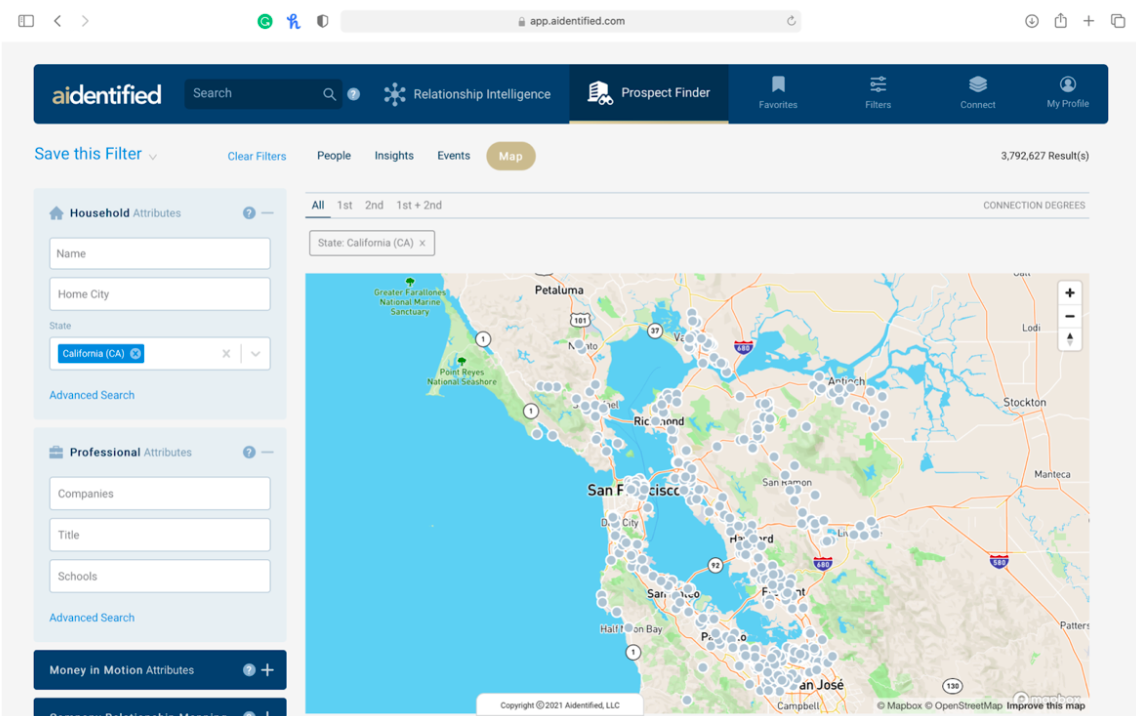Open Favorites bookmark icon in header
The width and height of the screenshot is (1136, 716).
[778, 85]
